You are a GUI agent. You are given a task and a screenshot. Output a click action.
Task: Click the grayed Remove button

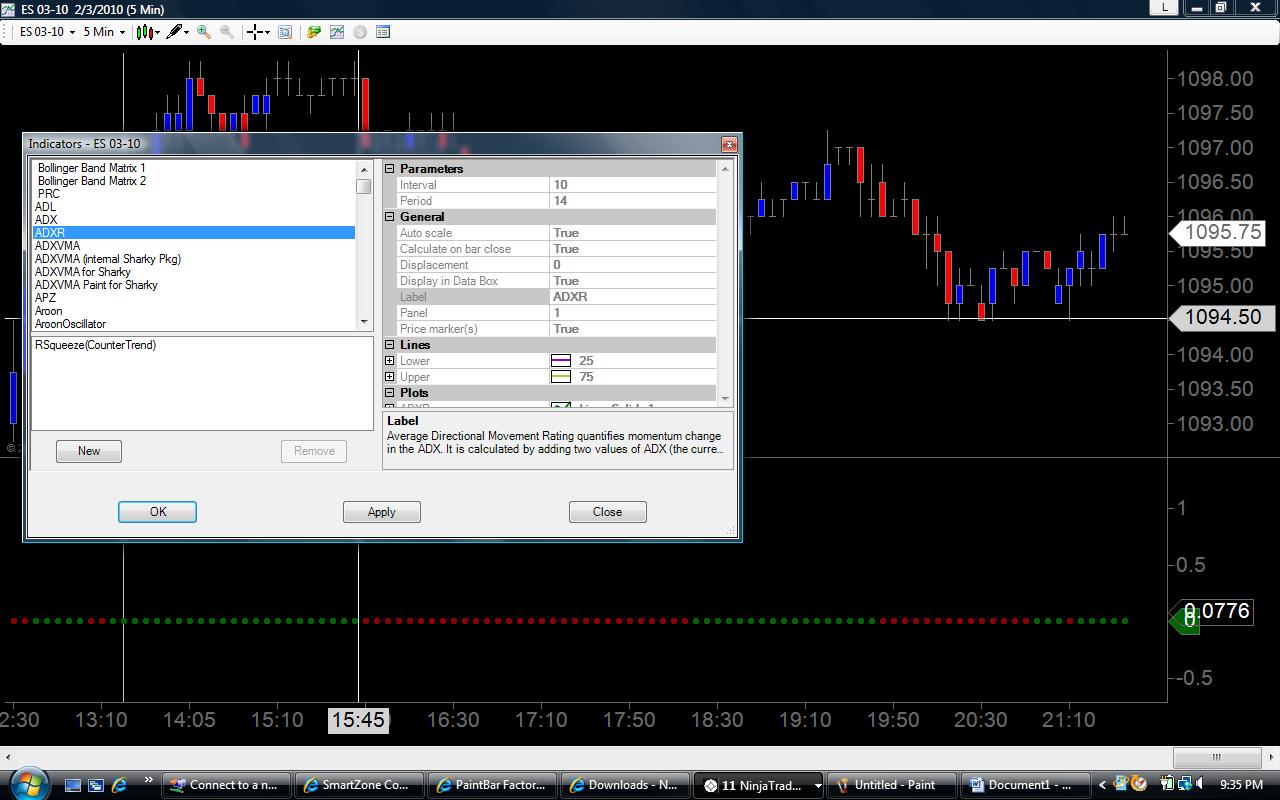pyautogui.click(x=314, y=451)
